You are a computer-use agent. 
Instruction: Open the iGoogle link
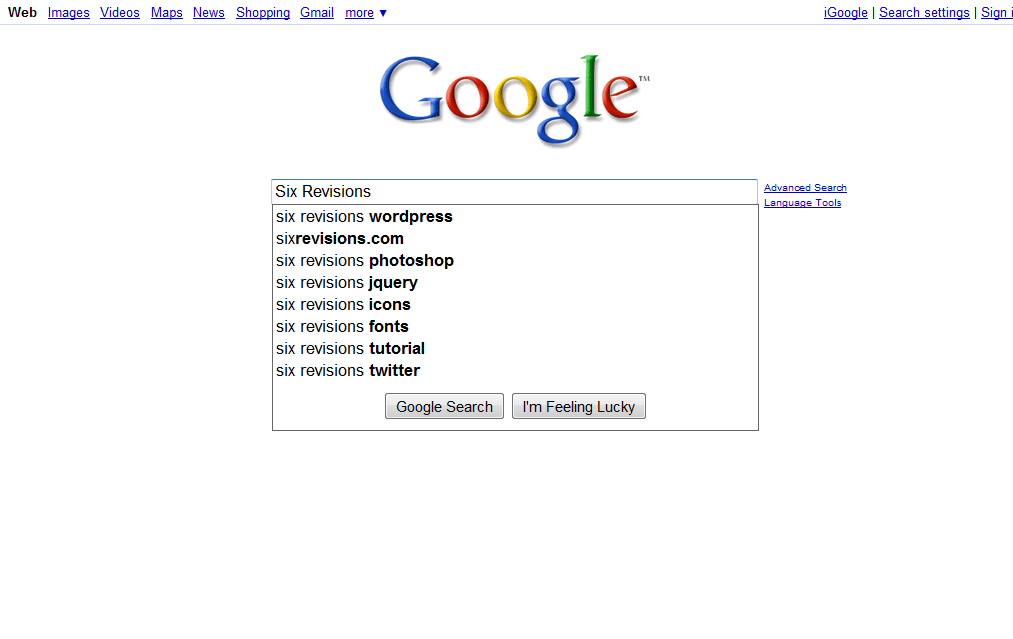point(846,12)
